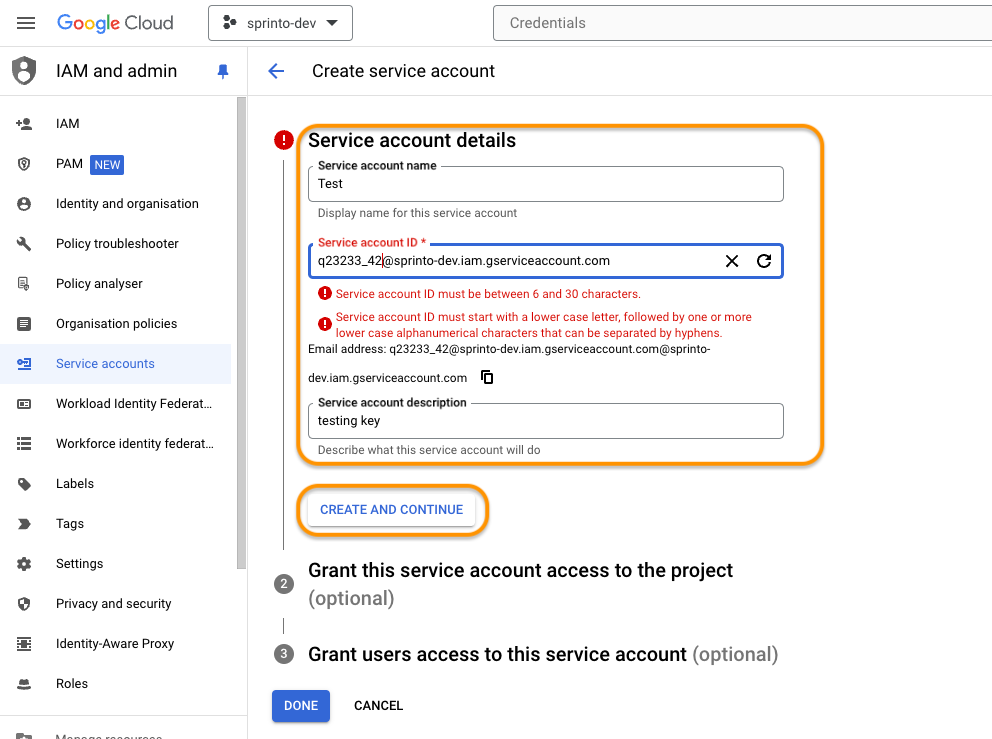
Task: Expand step 2 Grant service account access
Action: tap(520, 584)
